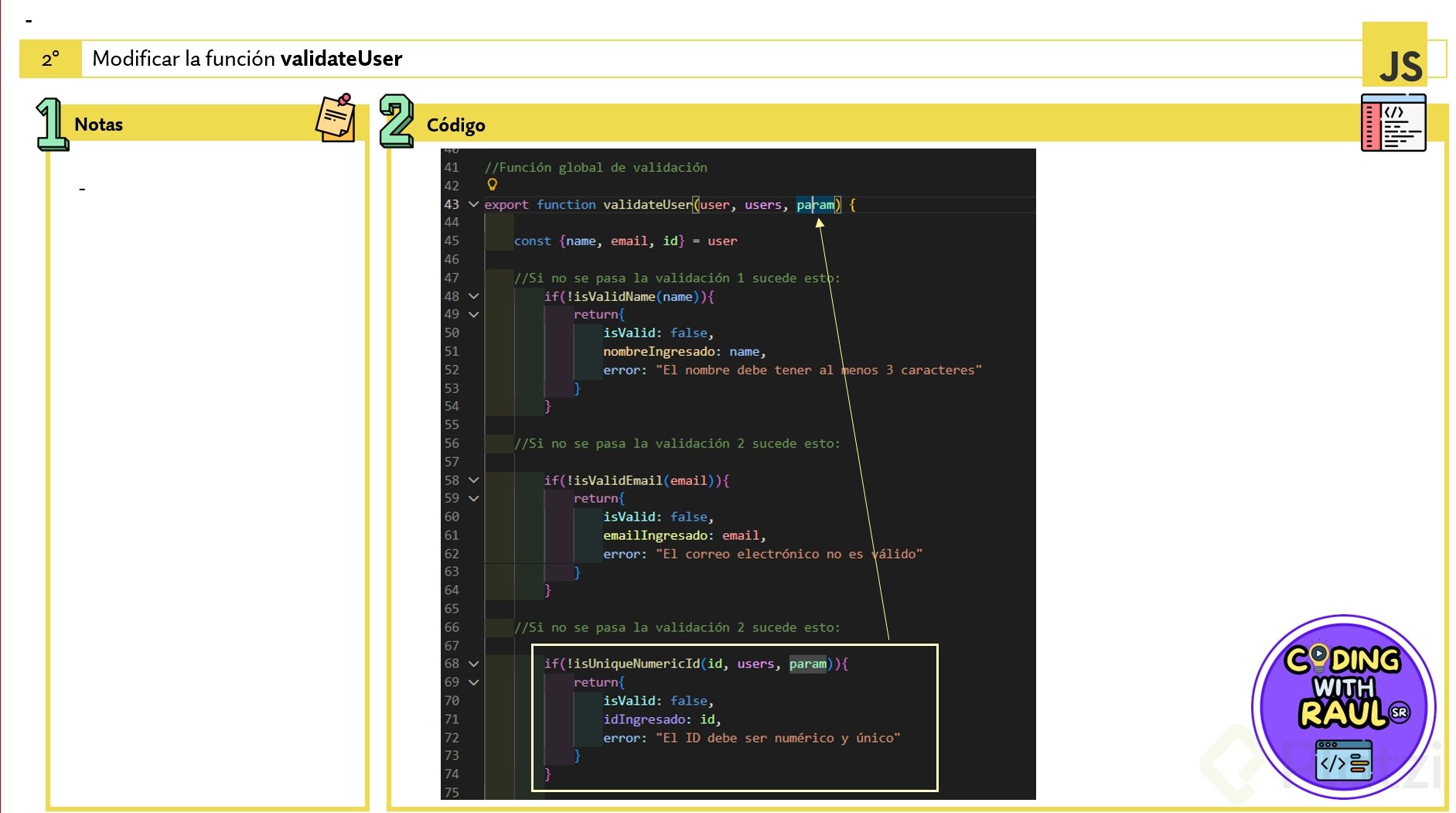The width and height of the screenshot is (1456, 813).
Task: Click the sticky note icon beside Notas
Action: (336, 118)
